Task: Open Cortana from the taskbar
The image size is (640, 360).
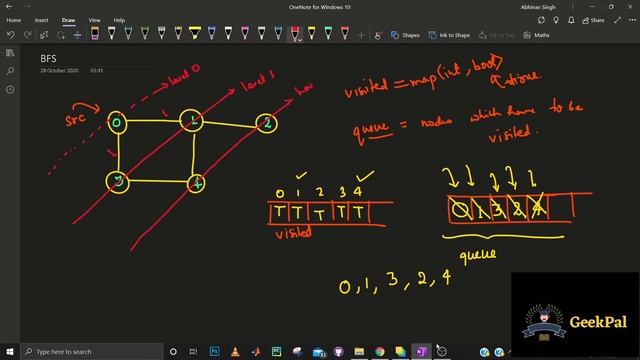Action: click(x=173, y=351)
